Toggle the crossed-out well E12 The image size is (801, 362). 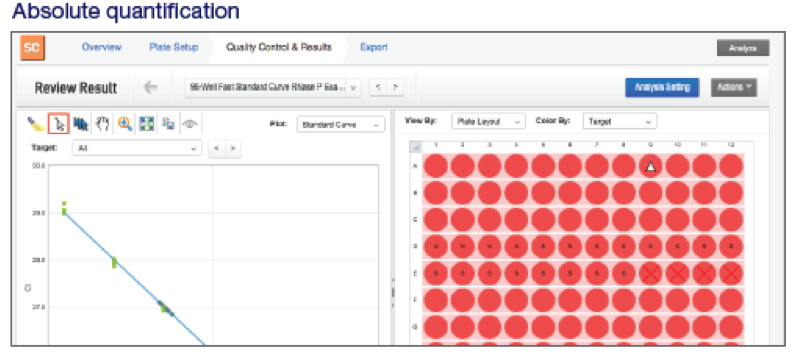(x=731, y=274)
